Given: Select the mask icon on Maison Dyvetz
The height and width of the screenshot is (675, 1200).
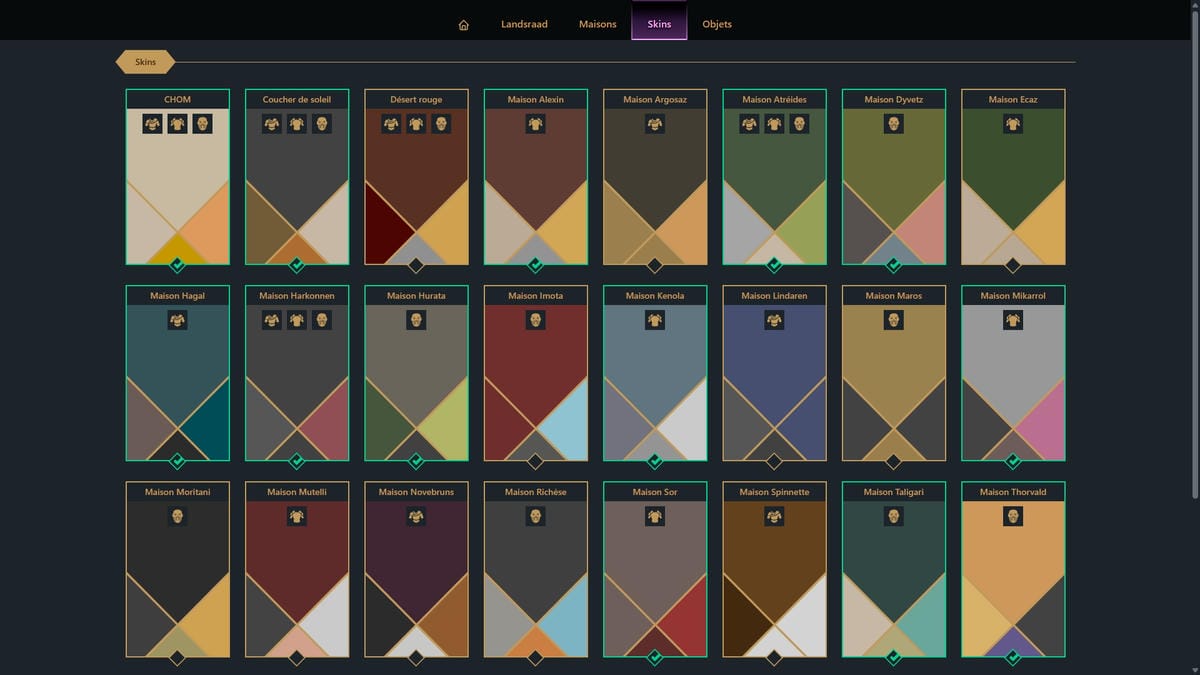Looking at the screenshot, I should click(894, 124).
